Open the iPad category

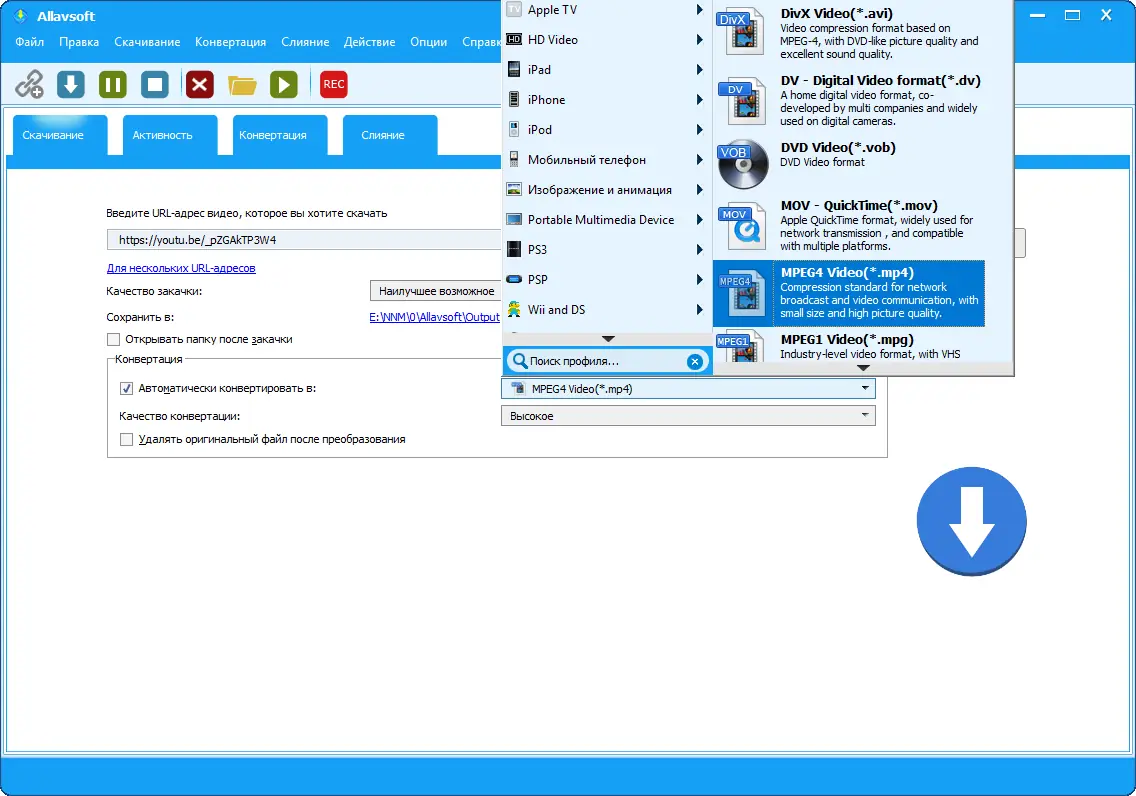tap(605, 70)
